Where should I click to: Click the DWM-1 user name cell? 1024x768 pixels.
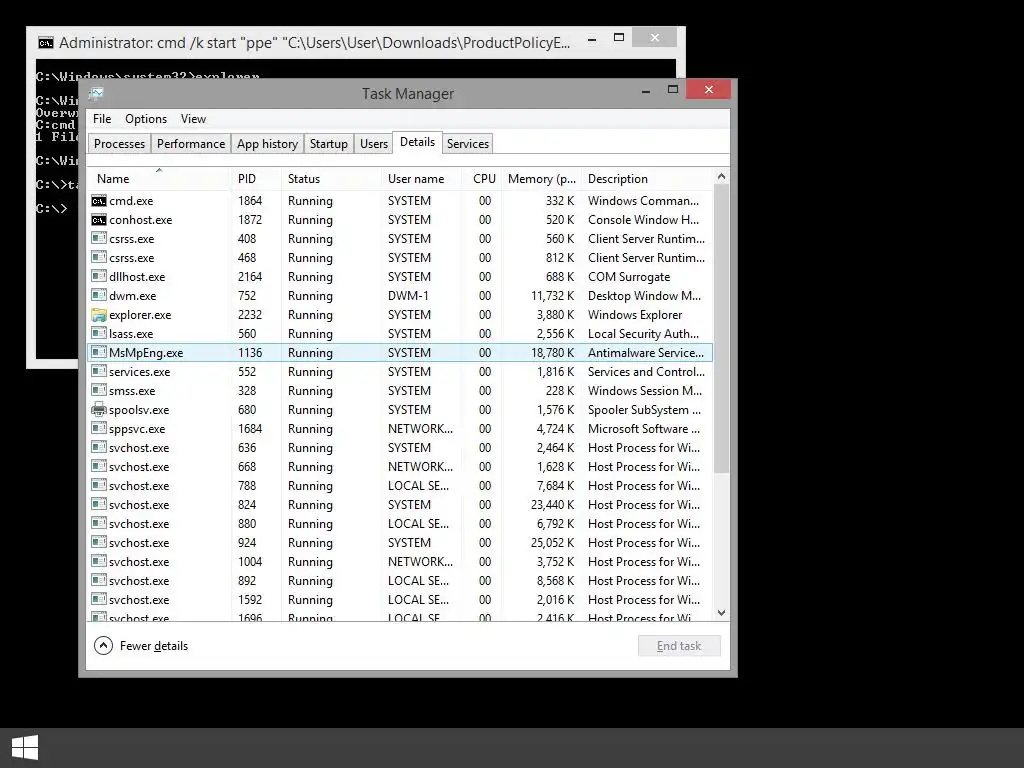(408, 296)
